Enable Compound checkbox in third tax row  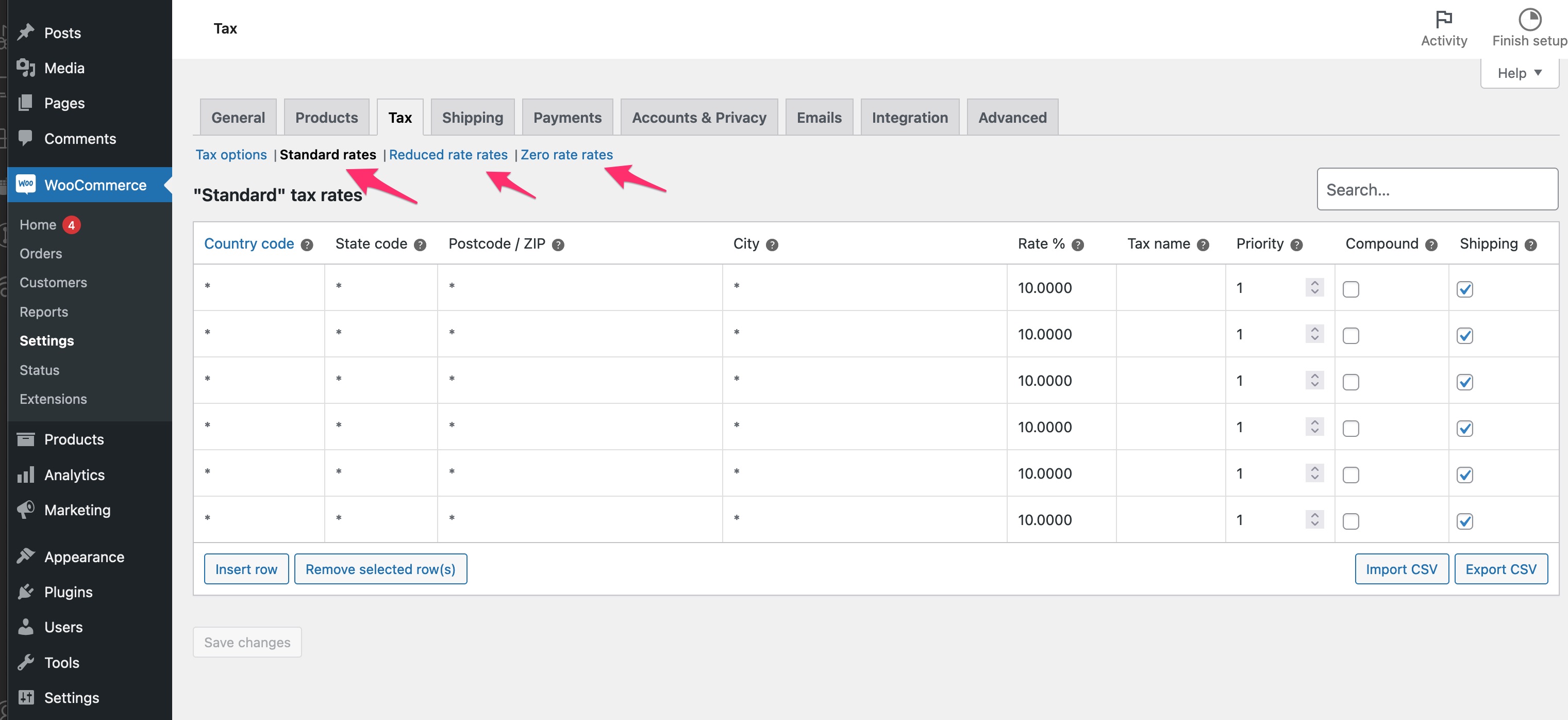[x=1350, y=381]
